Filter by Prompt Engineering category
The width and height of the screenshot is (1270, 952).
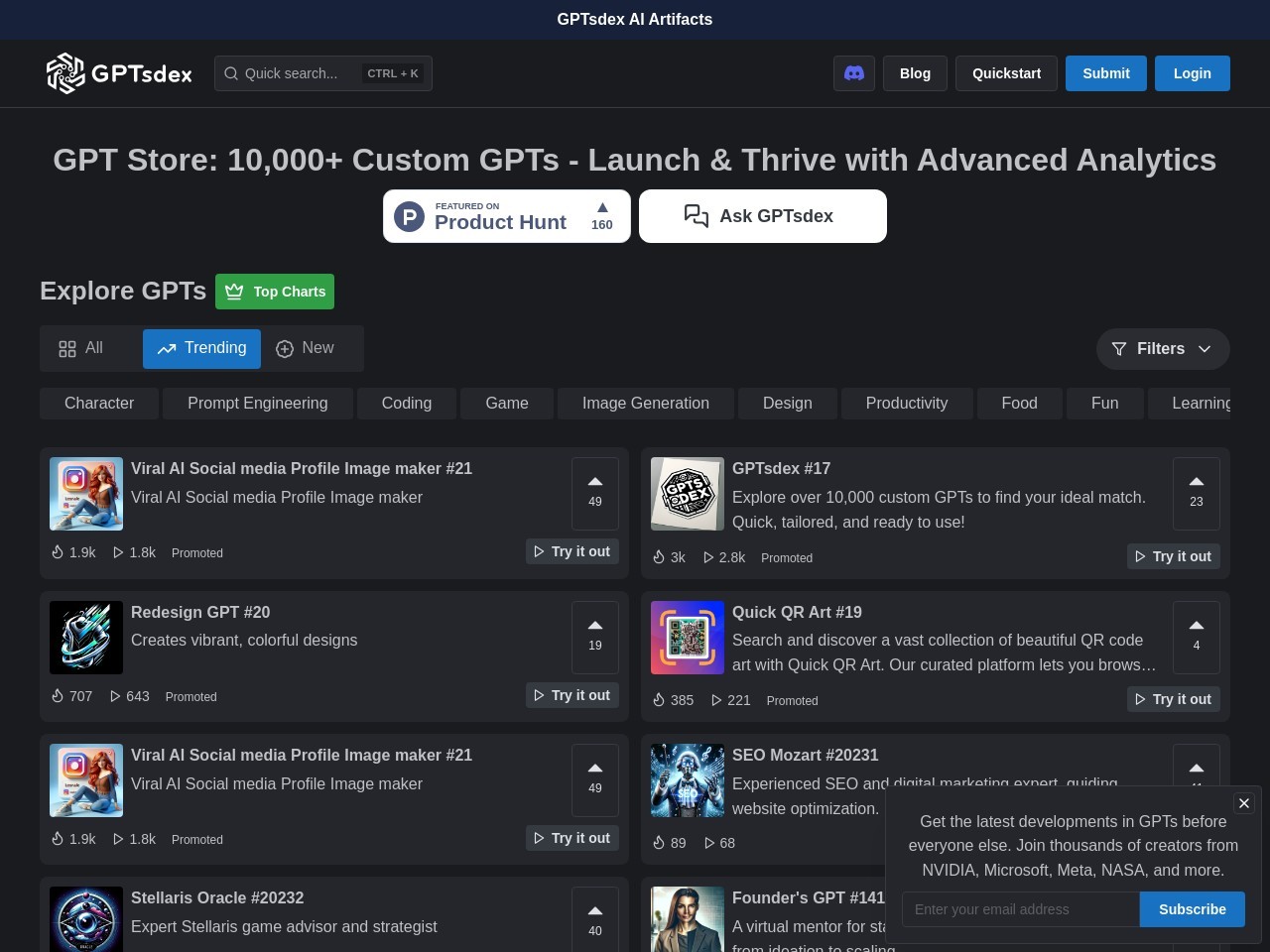tap(258, 404)
